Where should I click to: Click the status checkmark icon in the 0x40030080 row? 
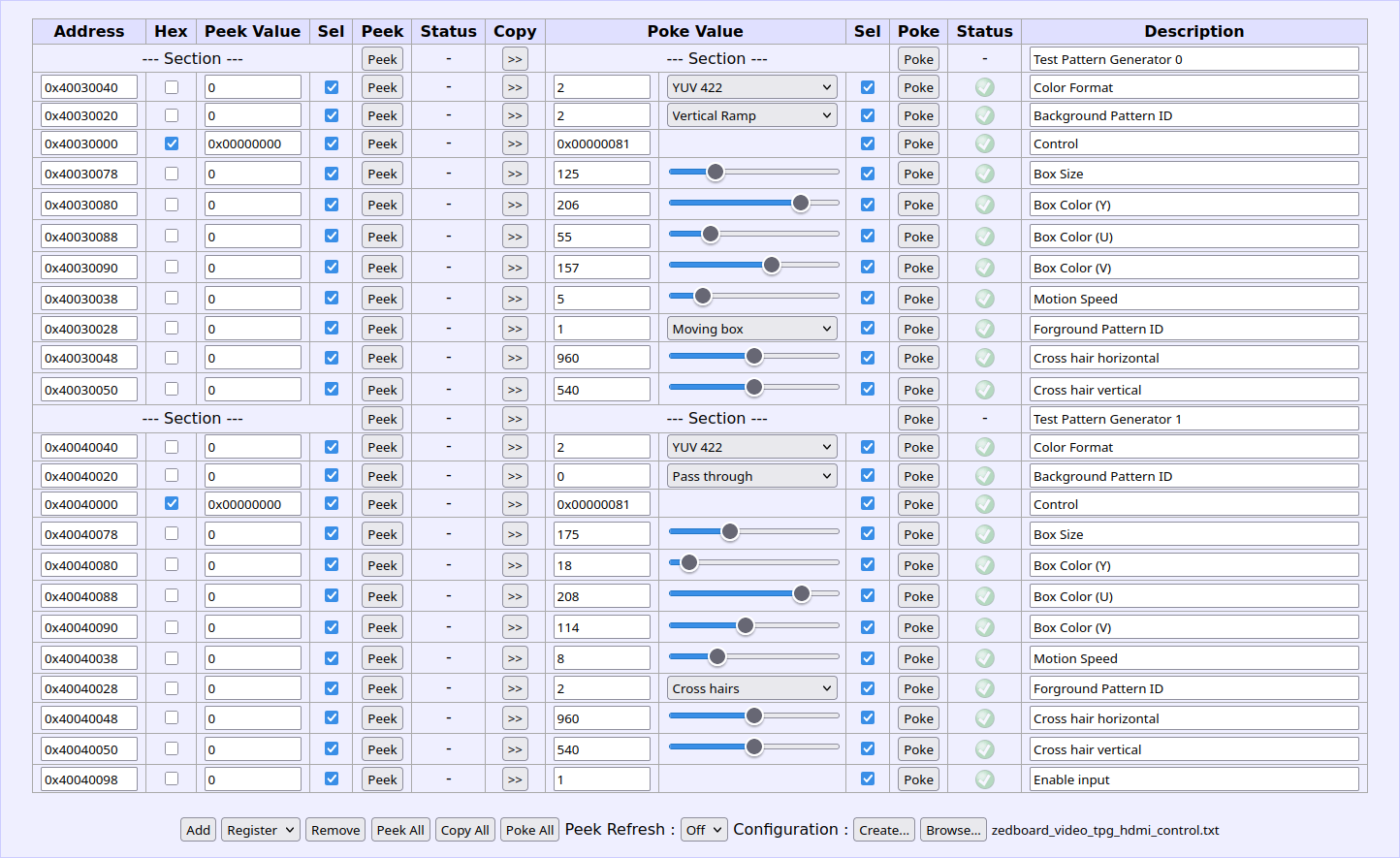tap(984, 205)
